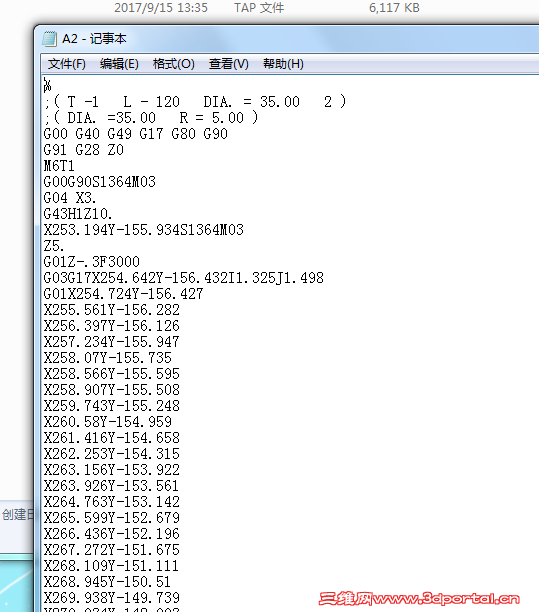Click the X258.907Y-155.508 line
539x612 pixels.
pyautogui.click(x=112, y=390)
